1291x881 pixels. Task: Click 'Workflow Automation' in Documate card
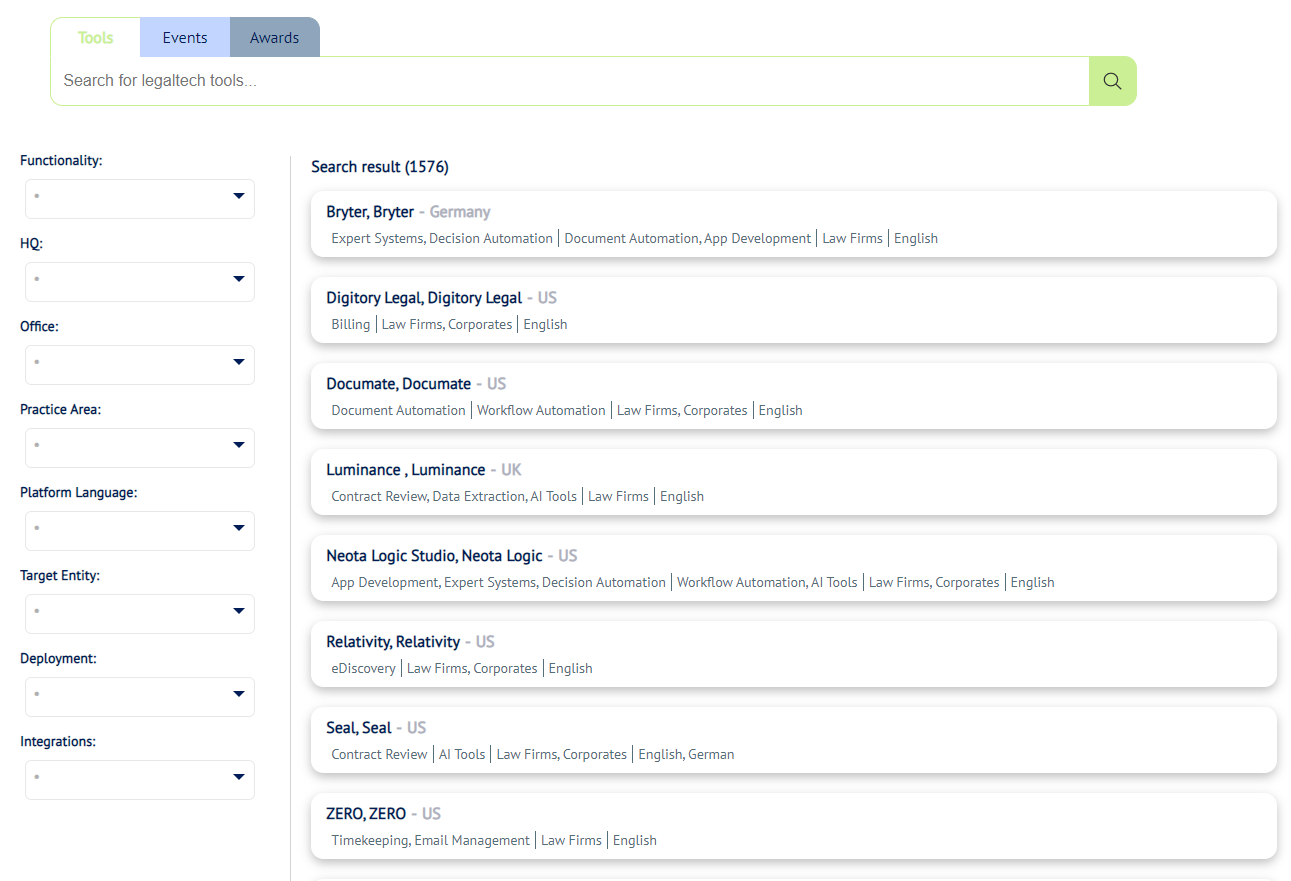click(541, 411)
